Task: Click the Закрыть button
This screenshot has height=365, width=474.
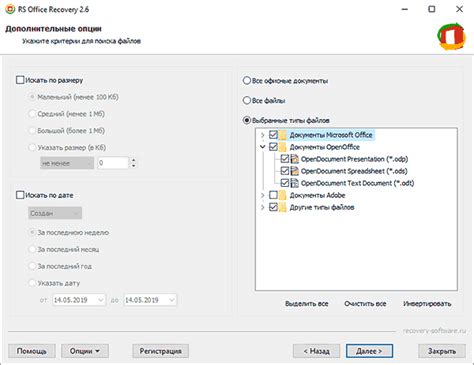Action: [x=442, y=351]
